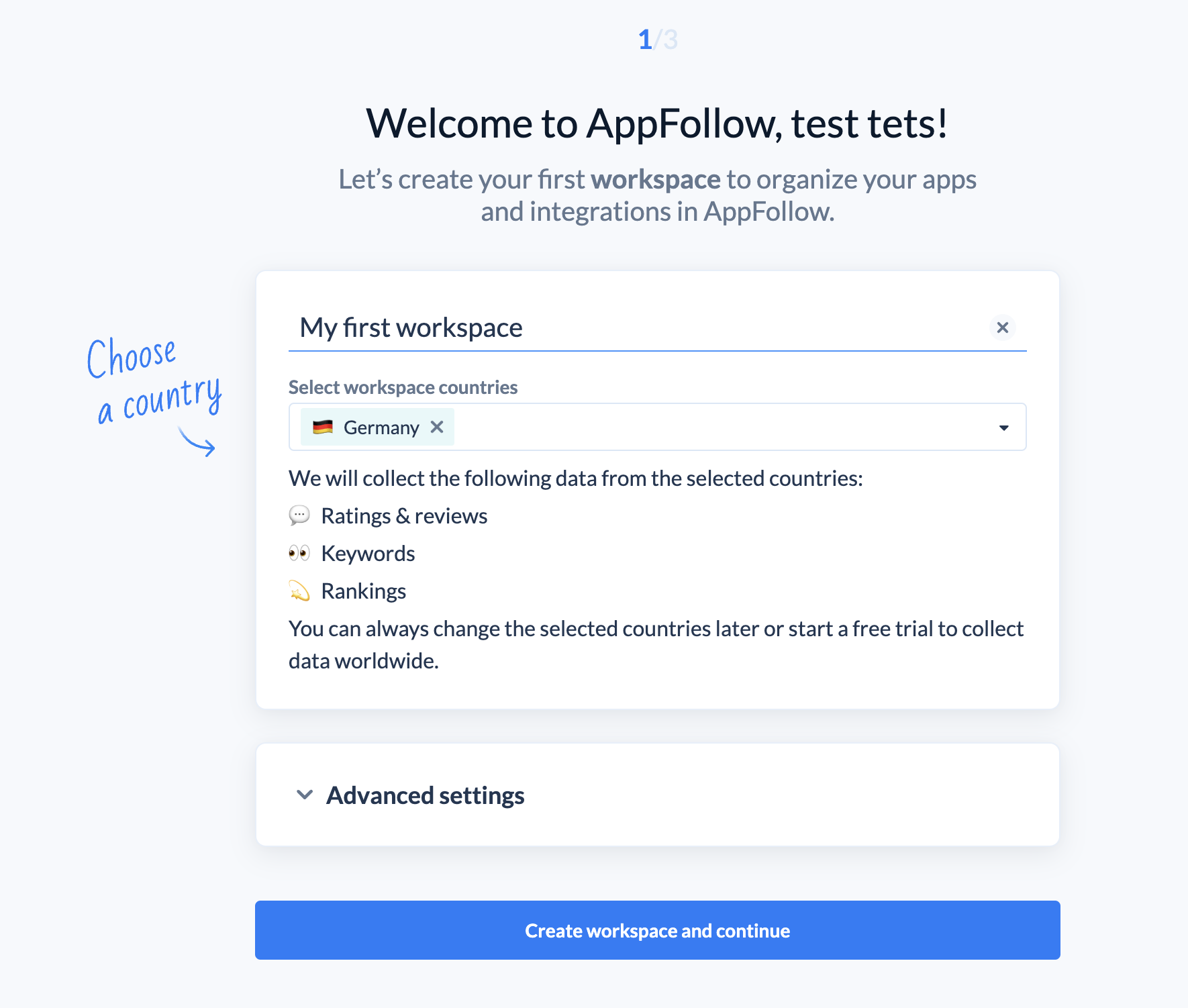
Task: Select the X icon inside the Germany chip
Action: pyautogui.click(x=438, y=427)
